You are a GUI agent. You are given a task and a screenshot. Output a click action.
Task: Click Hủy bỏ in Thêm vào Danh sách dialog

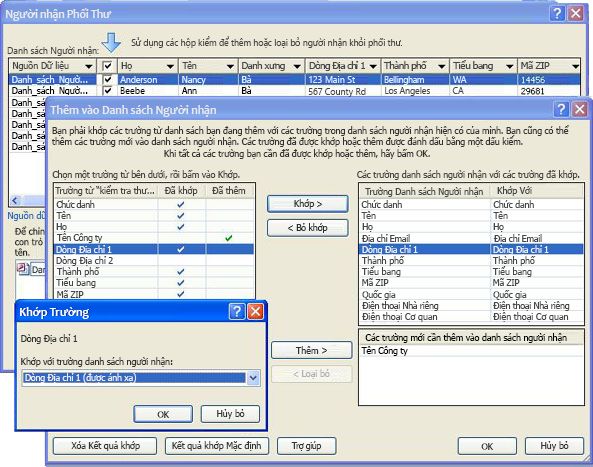pos(554,446)
